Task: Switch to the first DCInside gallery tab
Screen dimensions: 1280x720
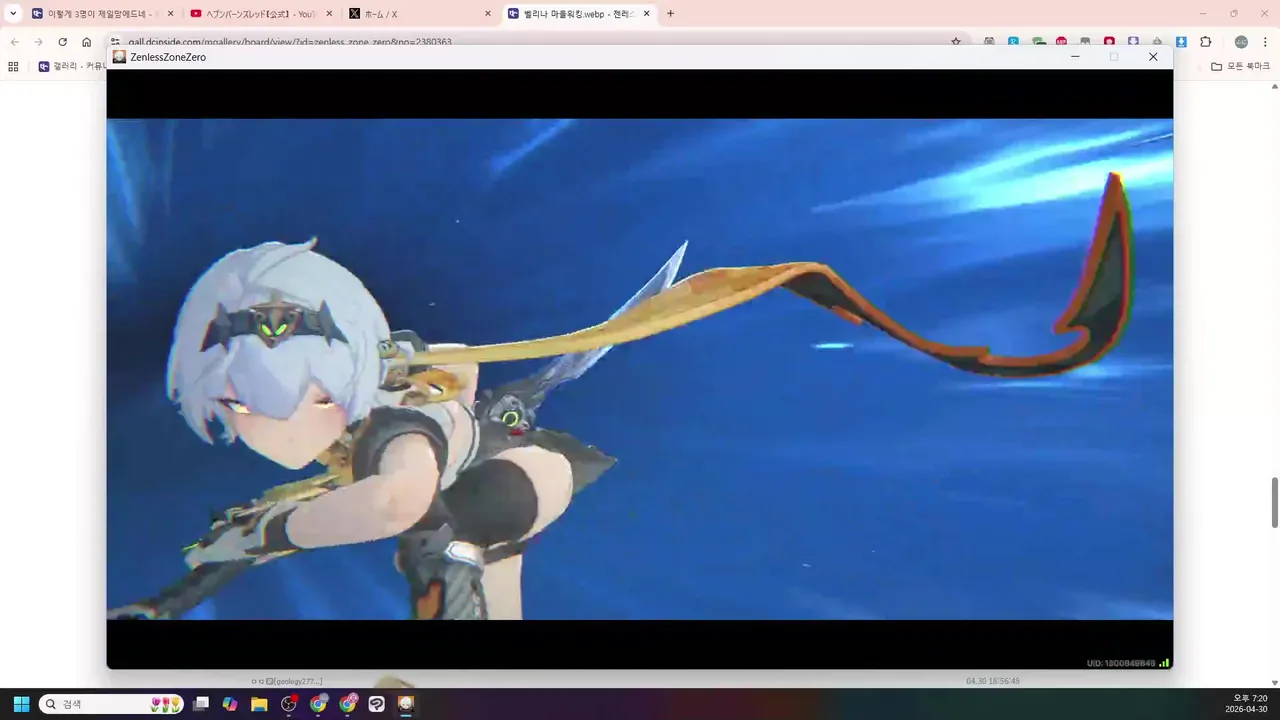Action: click(102, 14)
